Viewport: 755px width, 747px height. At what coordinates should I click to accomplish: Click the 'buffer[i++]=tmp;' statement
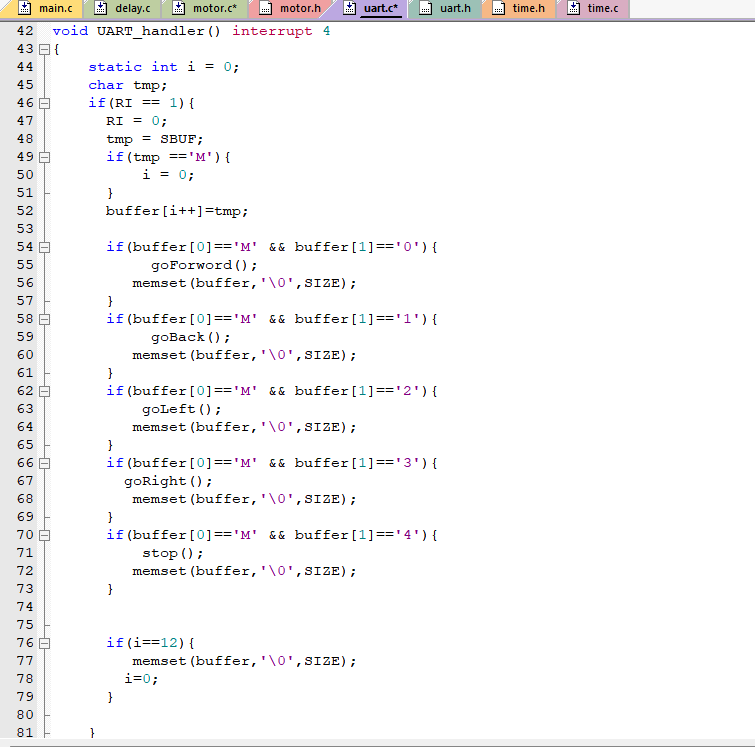[177, 211]
